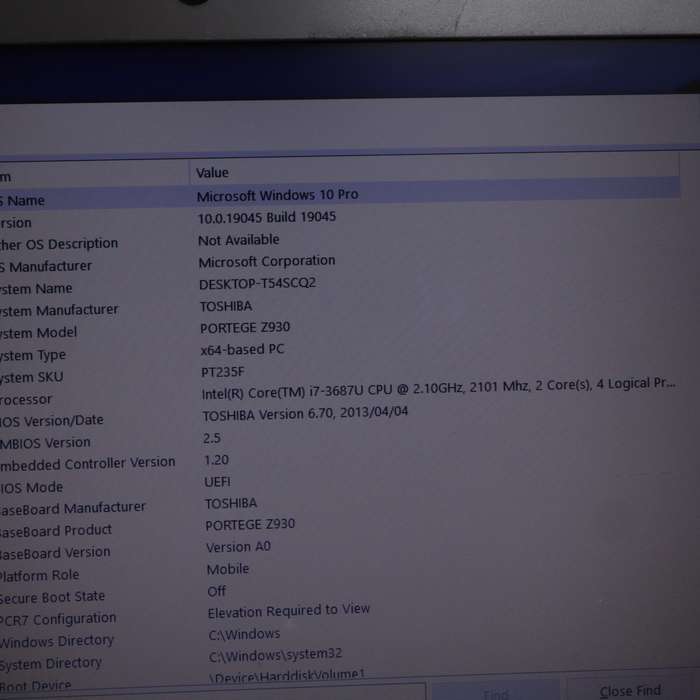This screenshot has width=700, height=700.
Task: Select the System Directory row label
Action: tap(51, 664)
